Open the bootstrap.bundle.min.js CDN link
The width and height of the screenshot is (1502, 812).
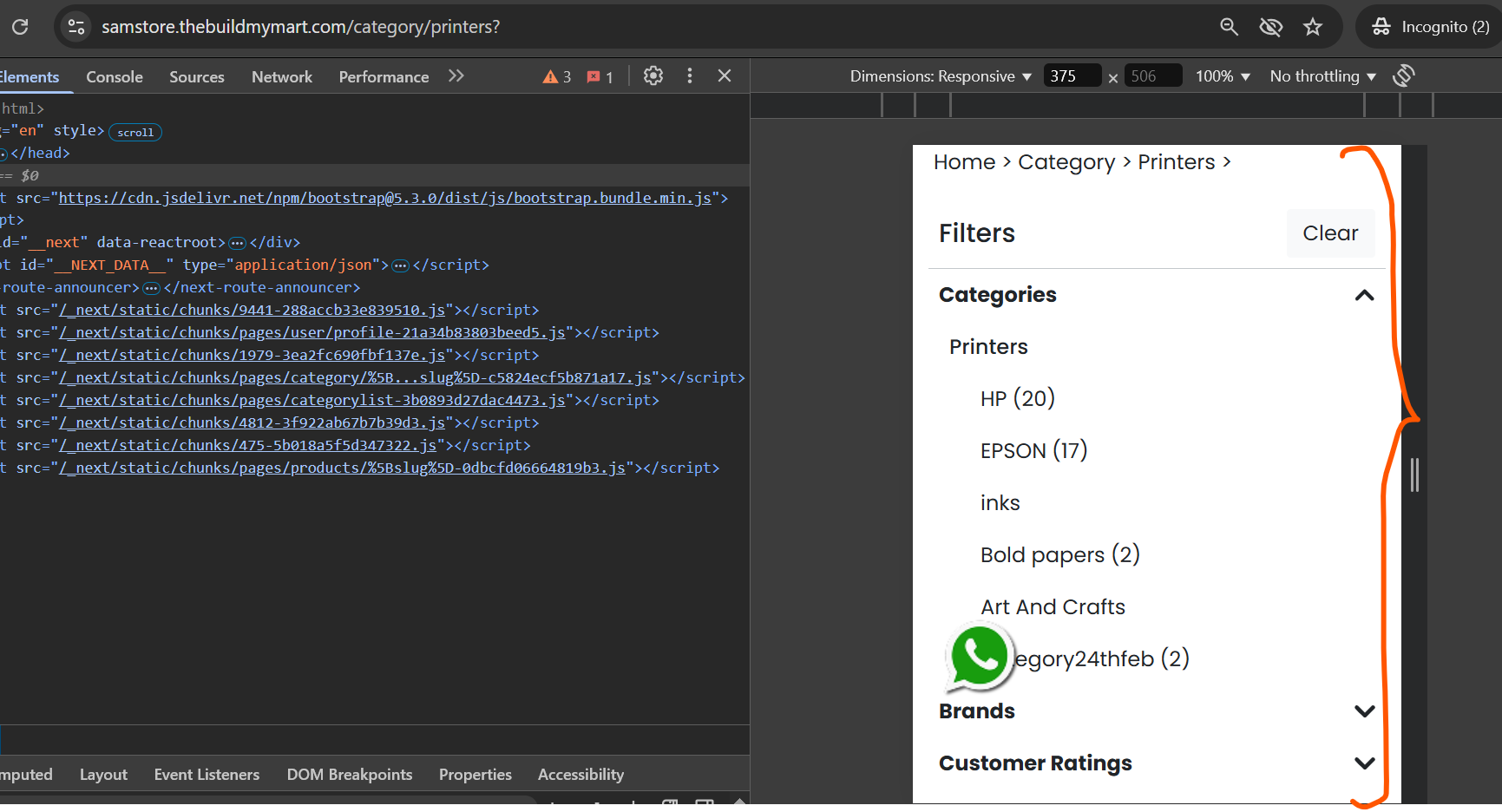click(385, 198)
